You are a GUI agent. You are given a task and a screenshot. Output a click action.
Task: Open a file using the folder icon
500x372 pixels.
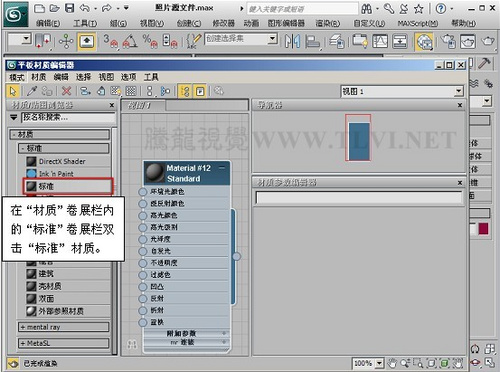pos(55,8)
